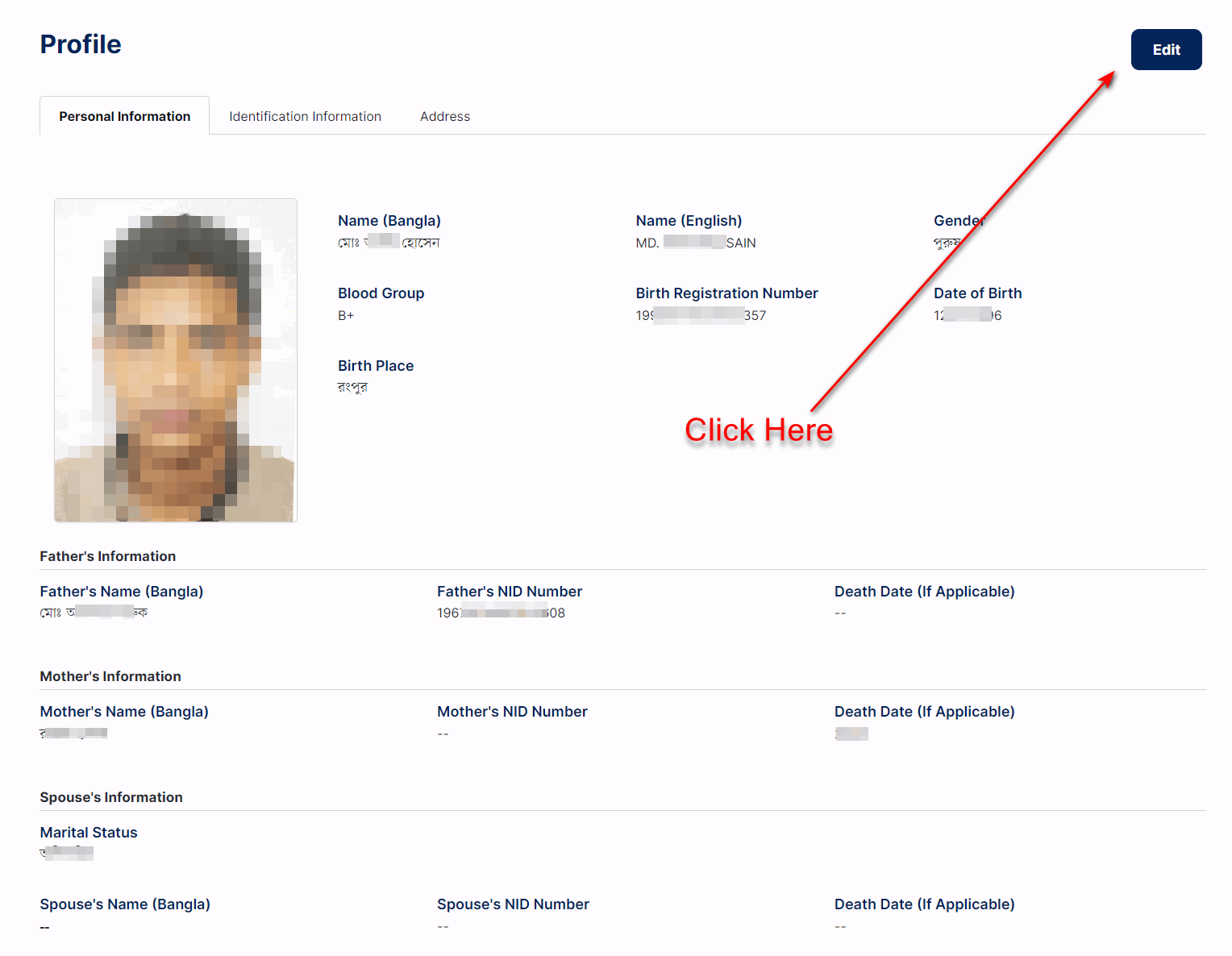Click the Mother's NID Number label
Image resolution: width=1232 pixels, height=956 pixels.
pyautogui.click(x=512, y=712)
